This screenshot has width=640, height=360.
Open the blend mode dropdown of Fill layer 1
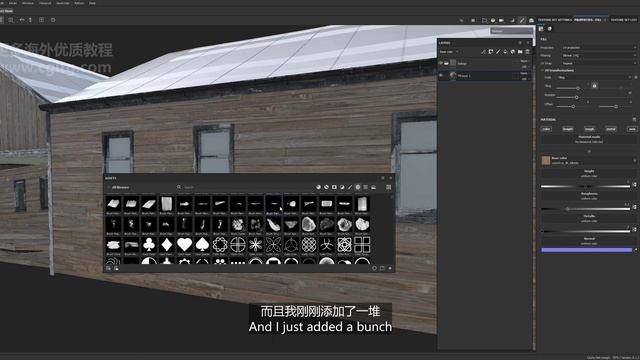click(x=524, y=73)
